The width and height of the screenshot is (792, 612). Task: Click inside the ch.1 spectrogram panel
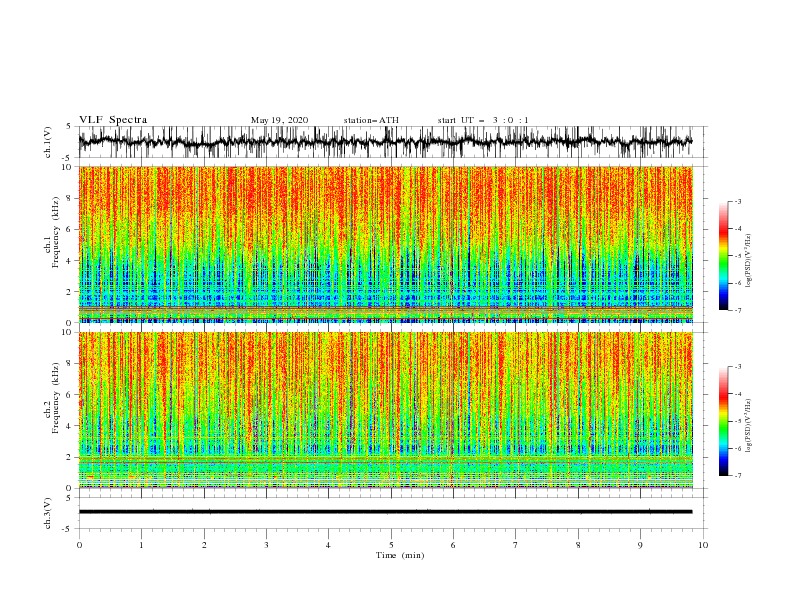[385, 244]
